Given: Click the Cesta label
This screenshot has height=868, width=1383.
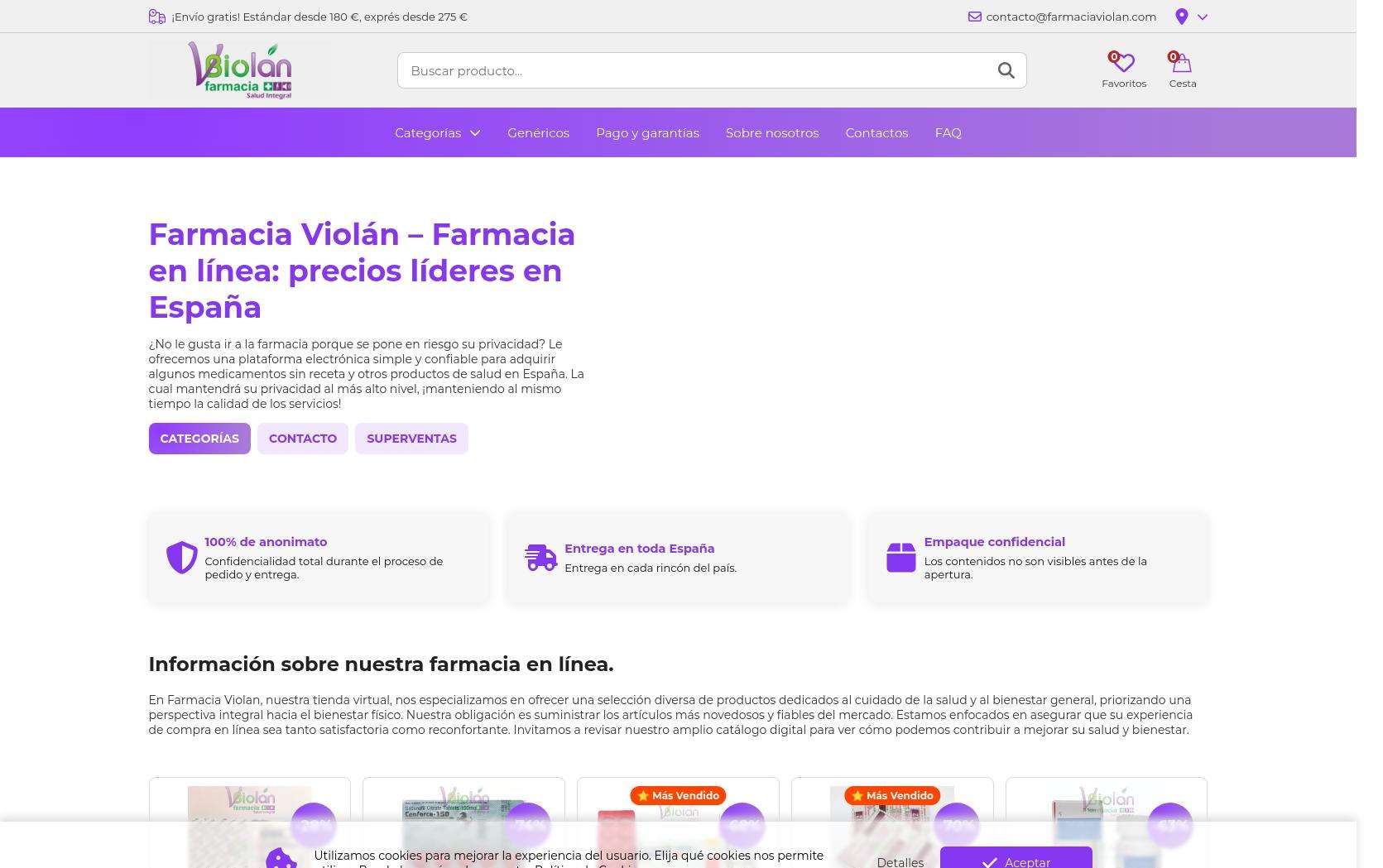Looking at the screenshot, I should pyautogui.click(x=1182, y=84).
